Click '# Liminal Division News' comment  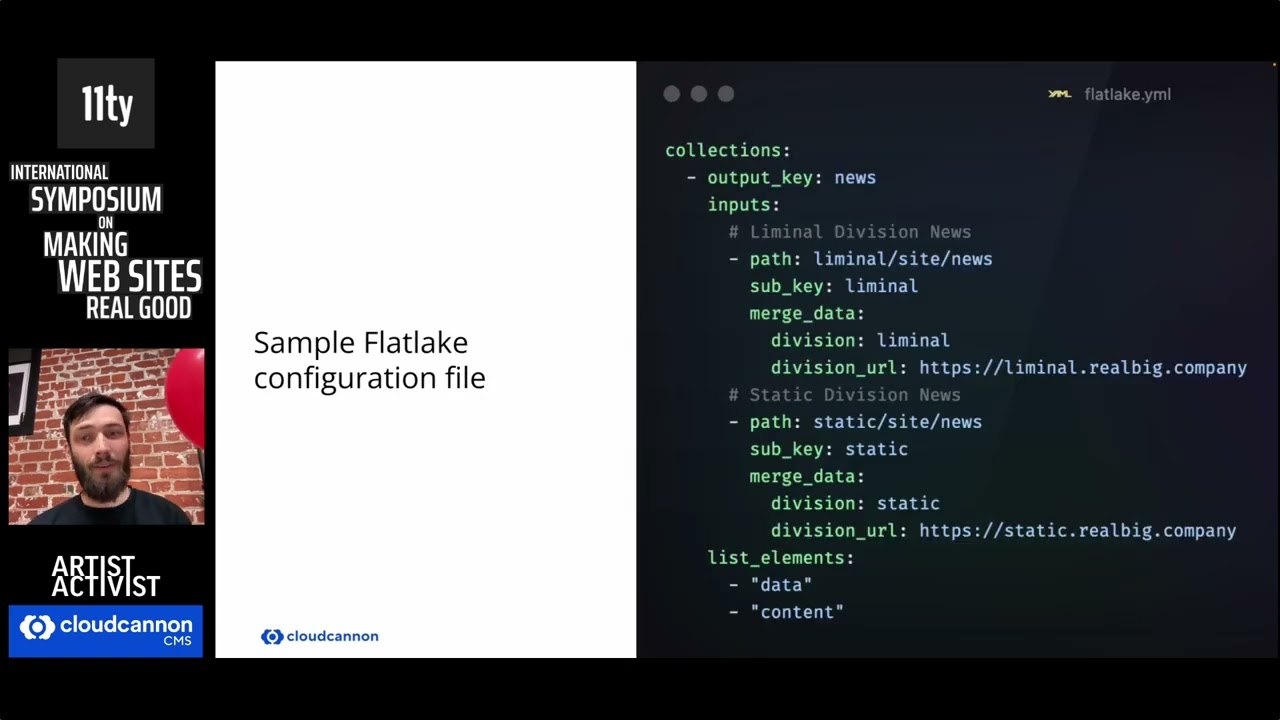[x=850, y=231]
